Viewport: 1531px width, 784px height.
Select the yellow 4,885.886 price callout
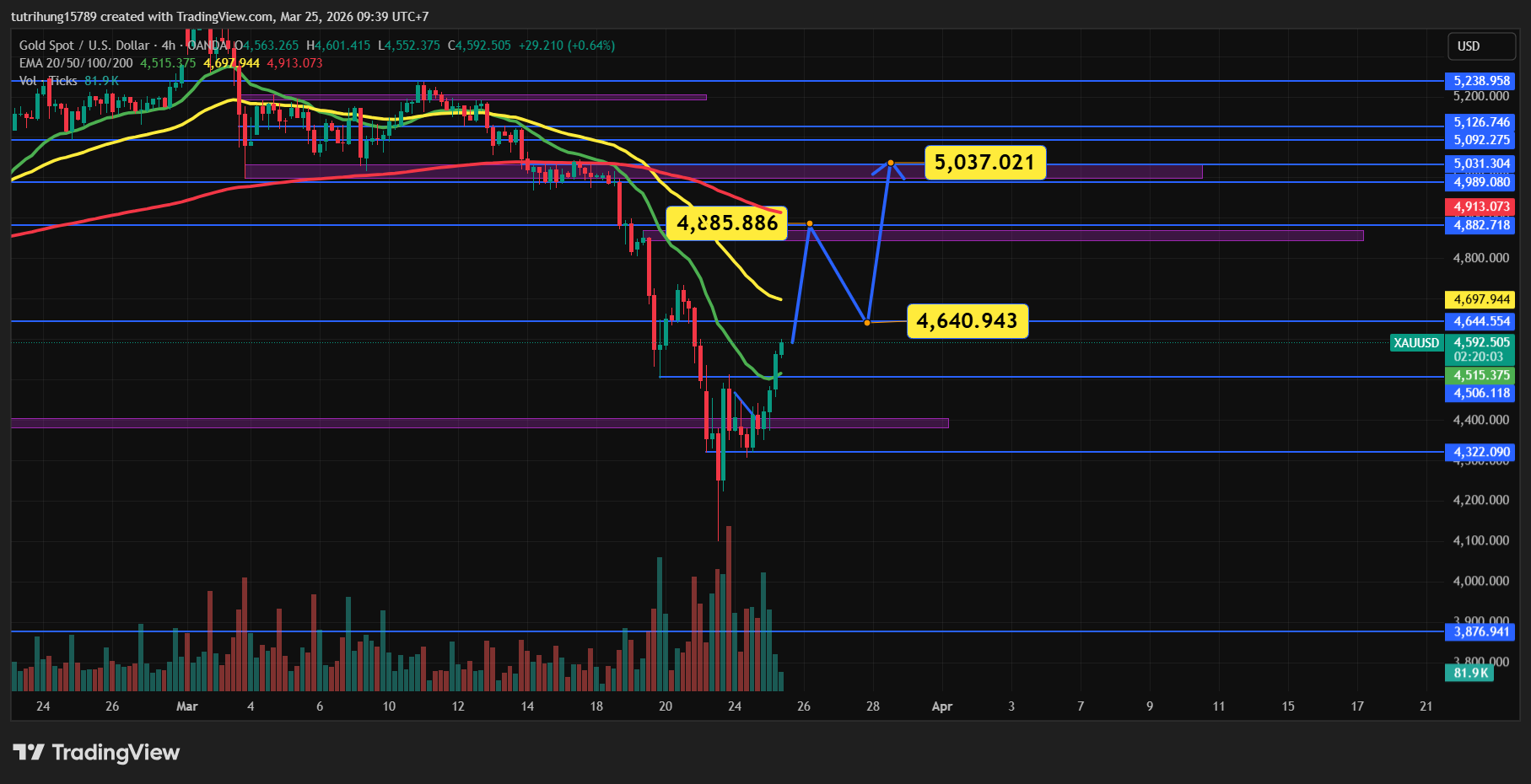click(726, 223)
